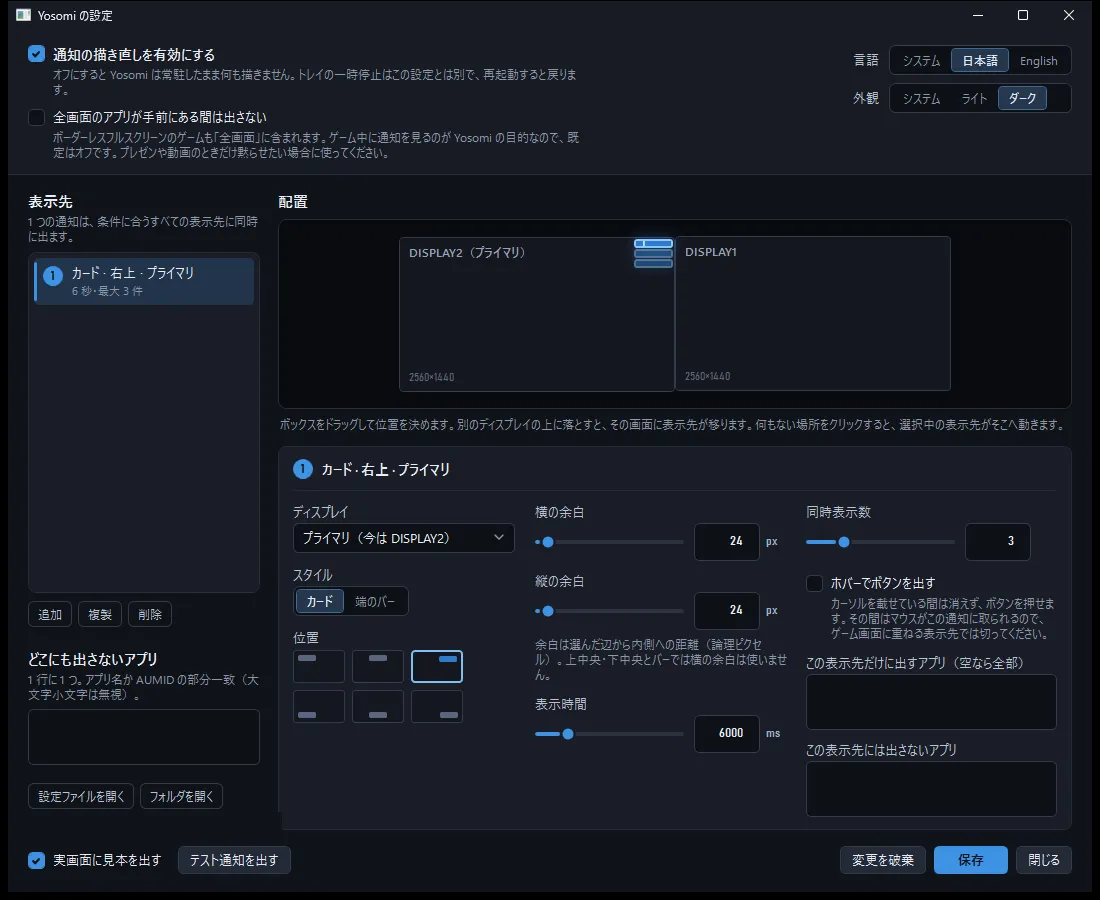
Task: Click 同時表示数 slider handle
Action: click(x=844, y=542)
